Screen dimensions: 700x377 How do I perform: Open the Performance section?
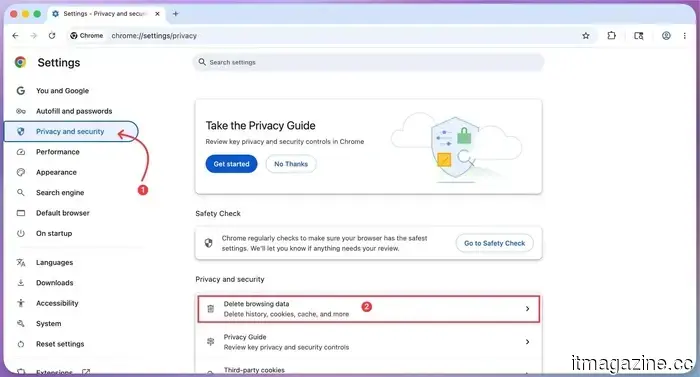(58, 152)
